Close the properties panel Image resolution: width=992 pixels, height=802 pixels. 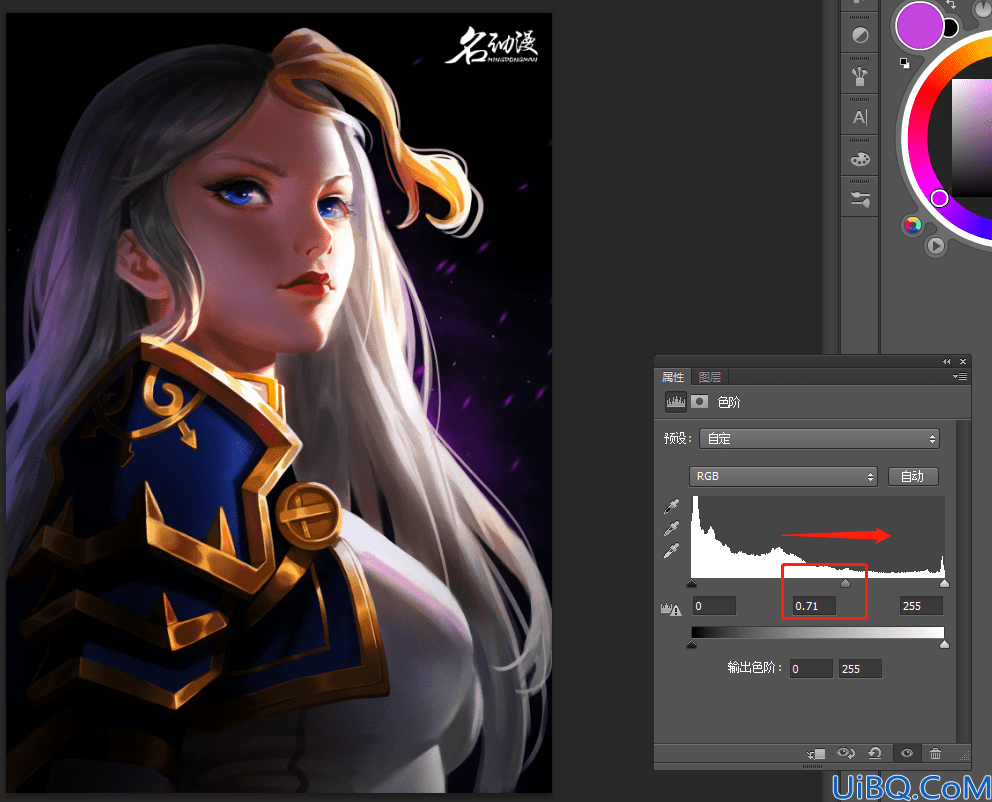pyautogui.click(x=963, y=362)
